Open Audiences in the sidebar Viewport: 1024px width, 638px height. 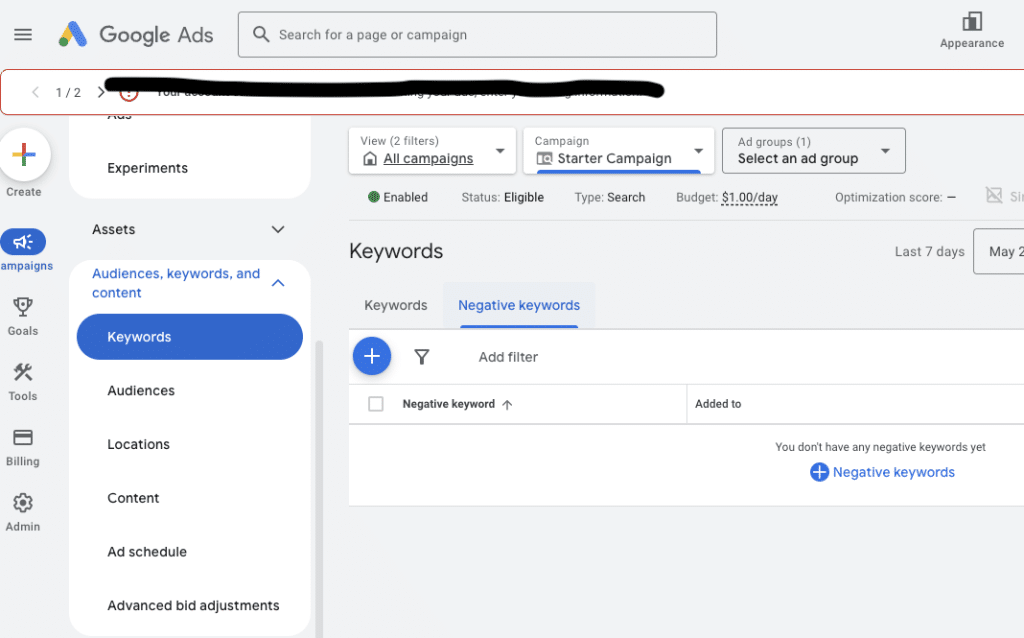point(141,391)
